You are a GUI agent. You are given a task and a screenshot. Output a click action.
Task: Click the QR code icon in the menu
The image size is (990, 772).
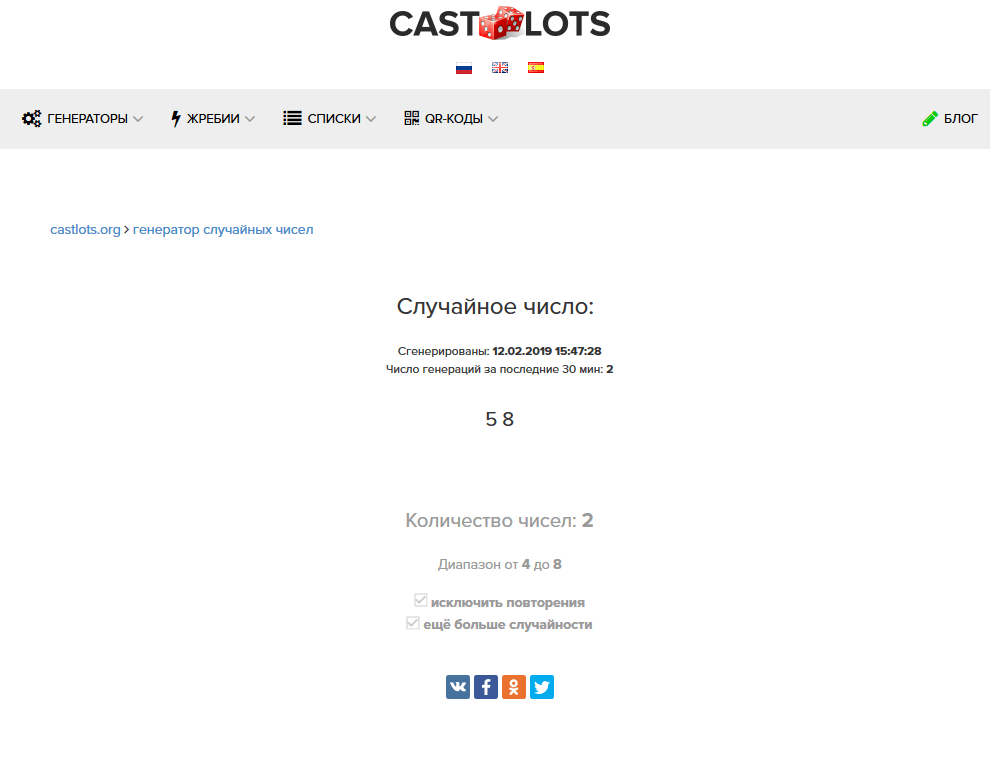(412, 118)
